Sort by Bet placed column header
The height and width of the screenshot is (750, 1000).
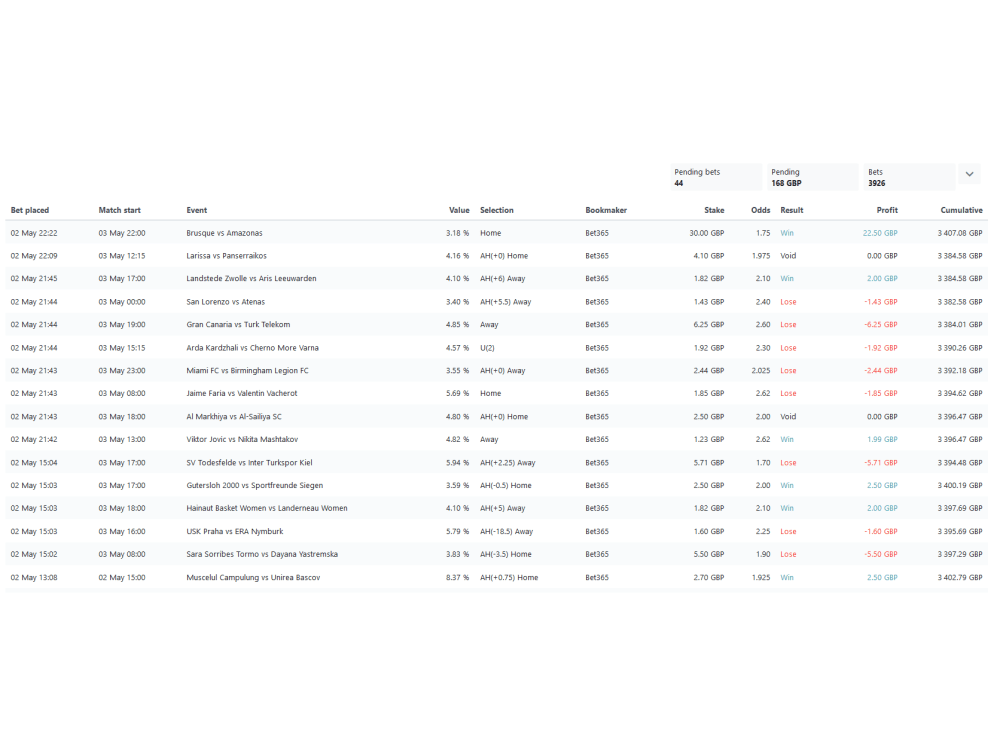30,210
